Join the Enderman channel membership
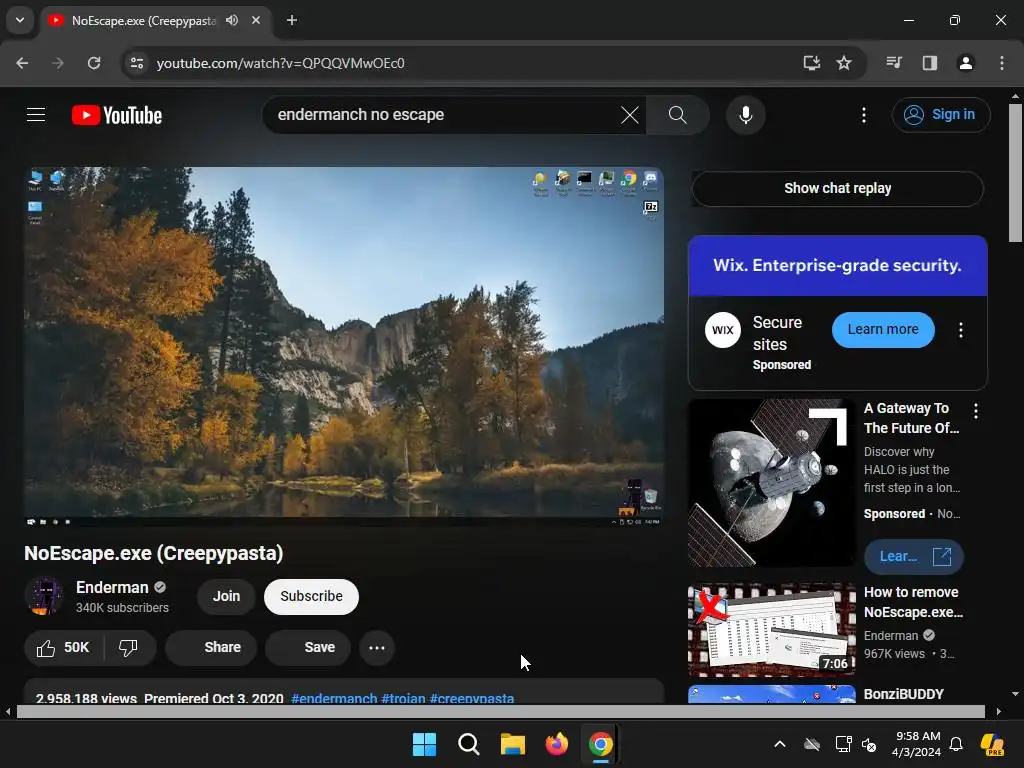This screenshot has height=768, width=1024. coord(226,596)
